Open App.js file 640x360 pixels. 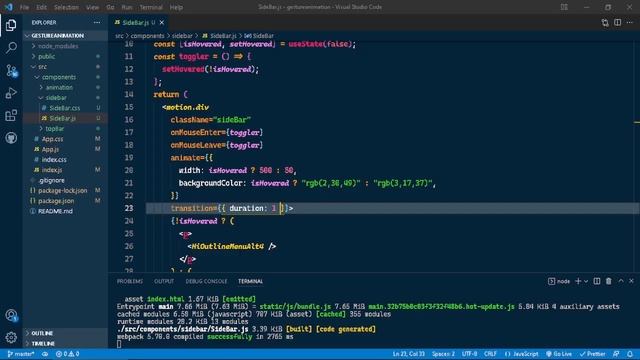[65, 149]
